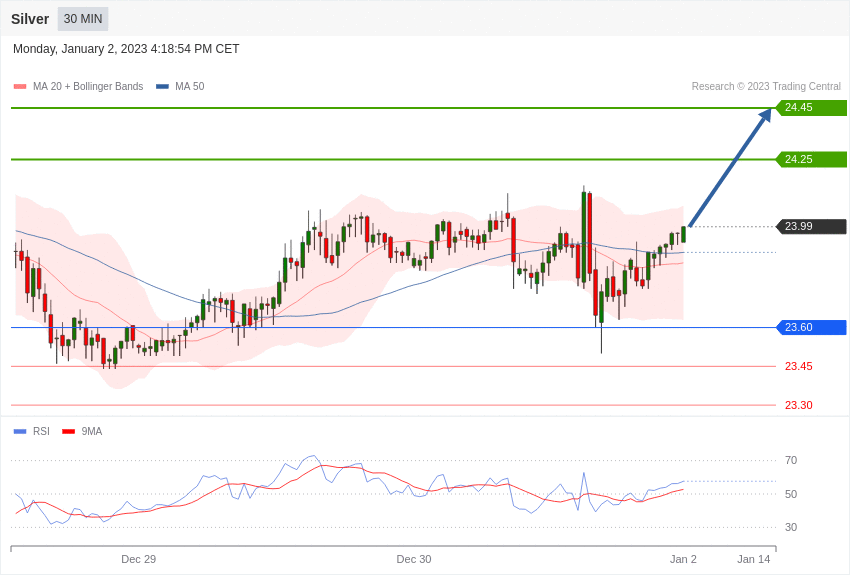This screenshot has height=576, width=850.
Task: Click the 23.99 current price tag
Action: coord(812,226)
